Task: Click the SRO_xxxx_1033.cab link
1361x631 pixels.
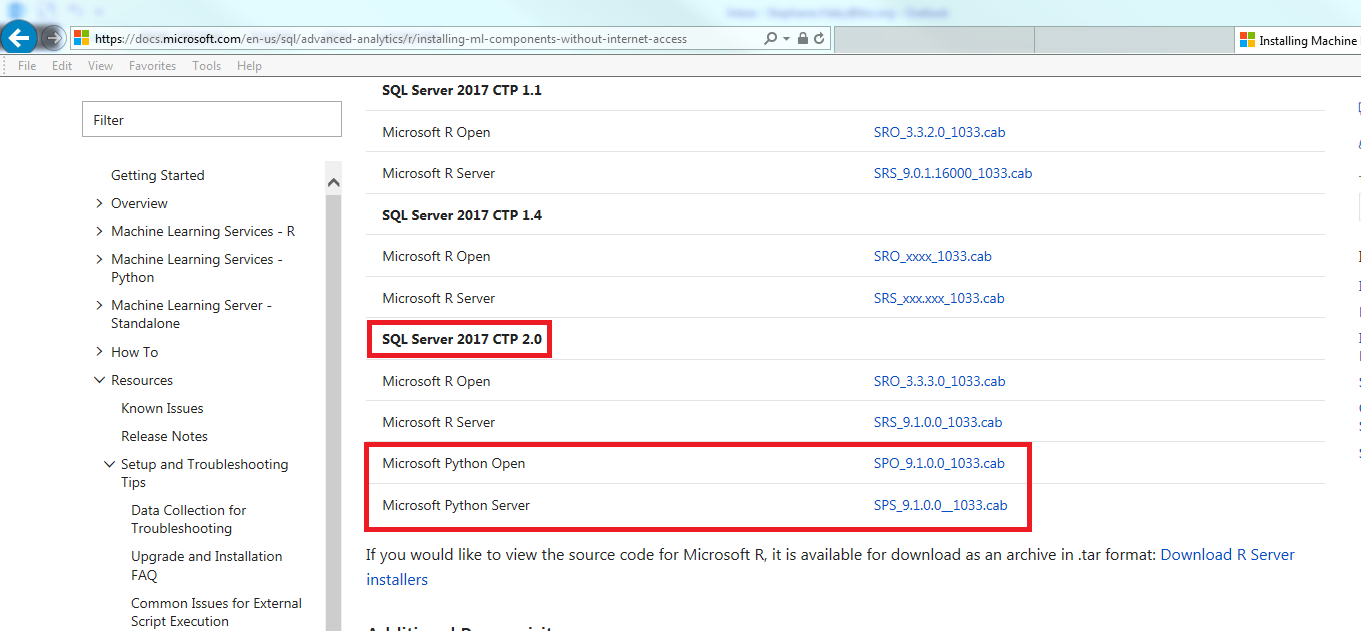Action: tap(932, 256)
